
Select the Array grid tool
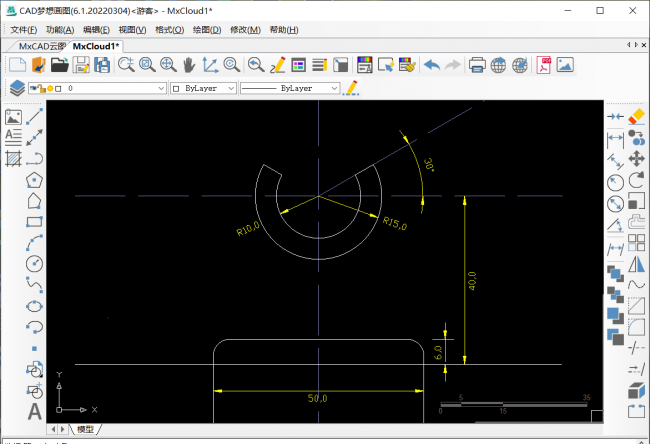point(636,243)
